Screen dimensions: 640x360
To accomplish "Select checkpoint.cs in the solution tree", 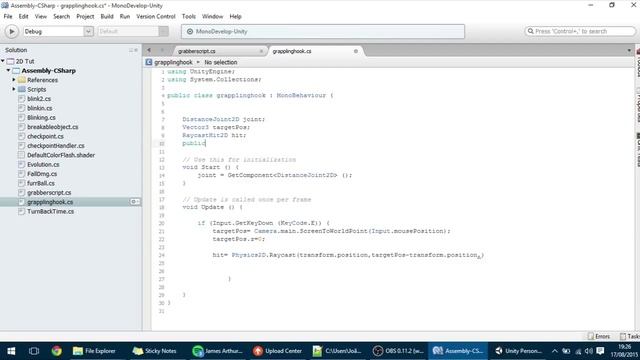I will tap(45, 136).
